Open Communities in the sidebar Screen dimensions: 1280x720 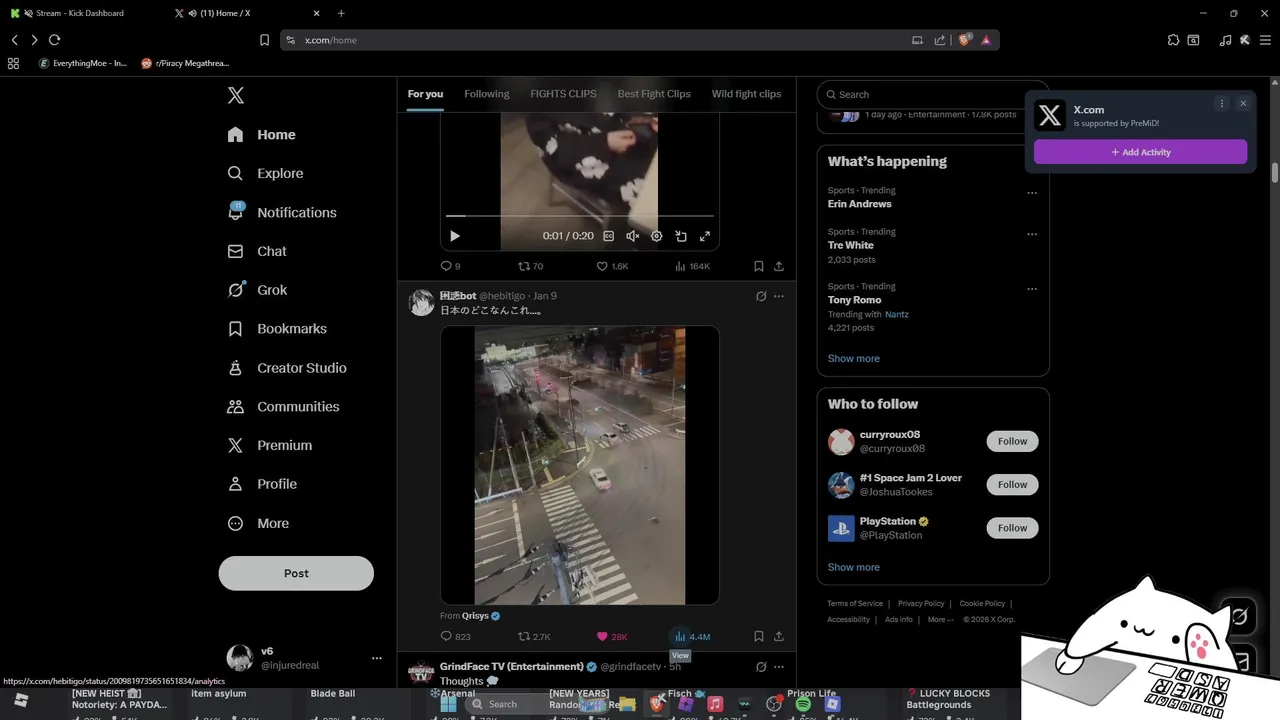click(x=283, y=406)
